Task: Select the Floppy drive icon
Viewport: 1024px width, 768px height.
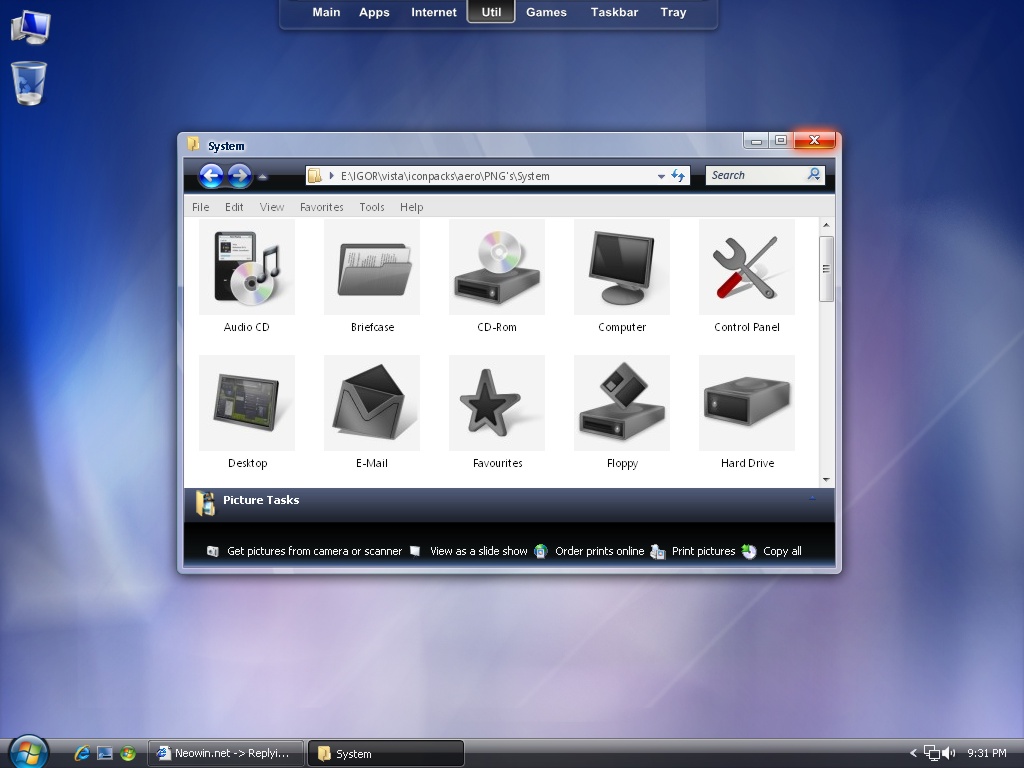Action: [622, 403]
